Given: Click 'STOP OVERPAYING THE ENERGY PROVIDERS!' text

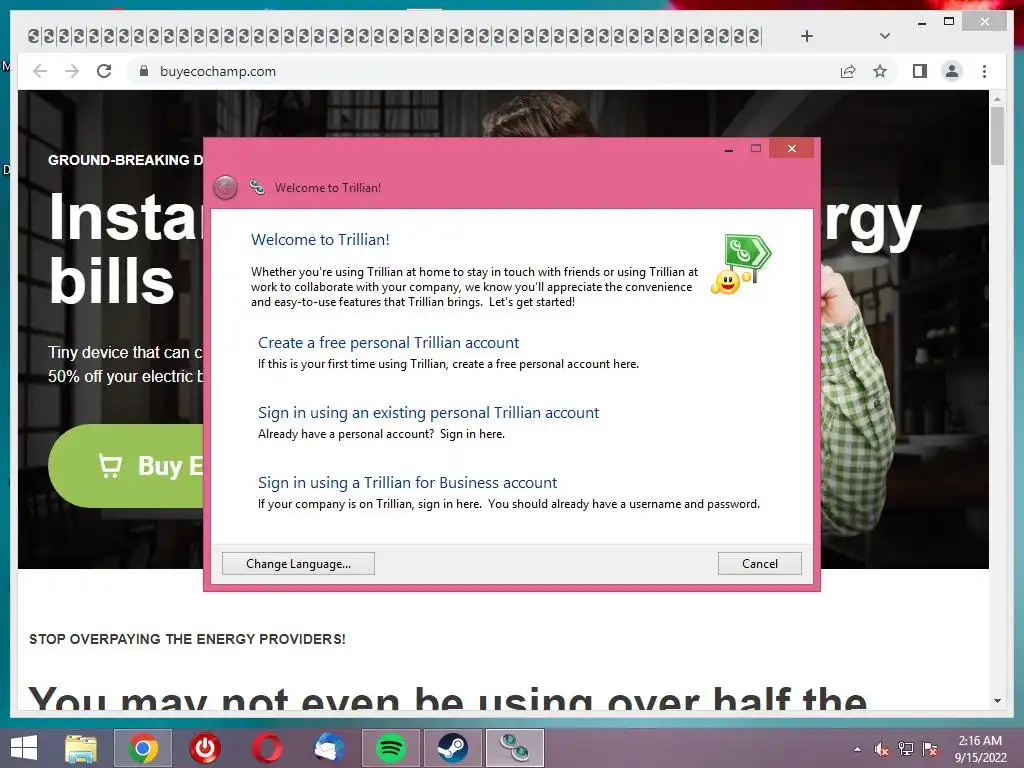Looking at the screenshot, I should [187, 639].
